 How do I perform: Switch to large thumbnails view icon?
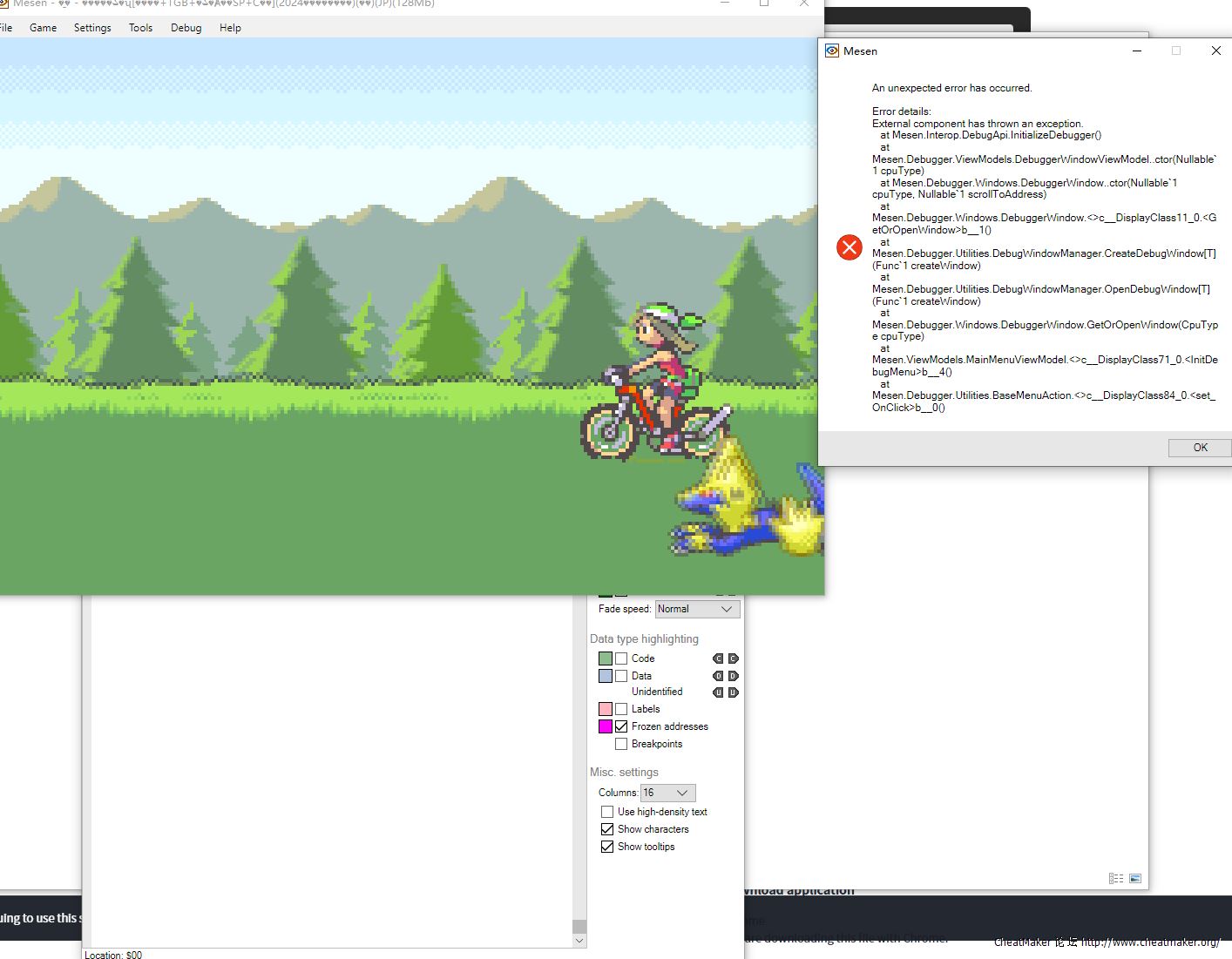pos(1134,879)
